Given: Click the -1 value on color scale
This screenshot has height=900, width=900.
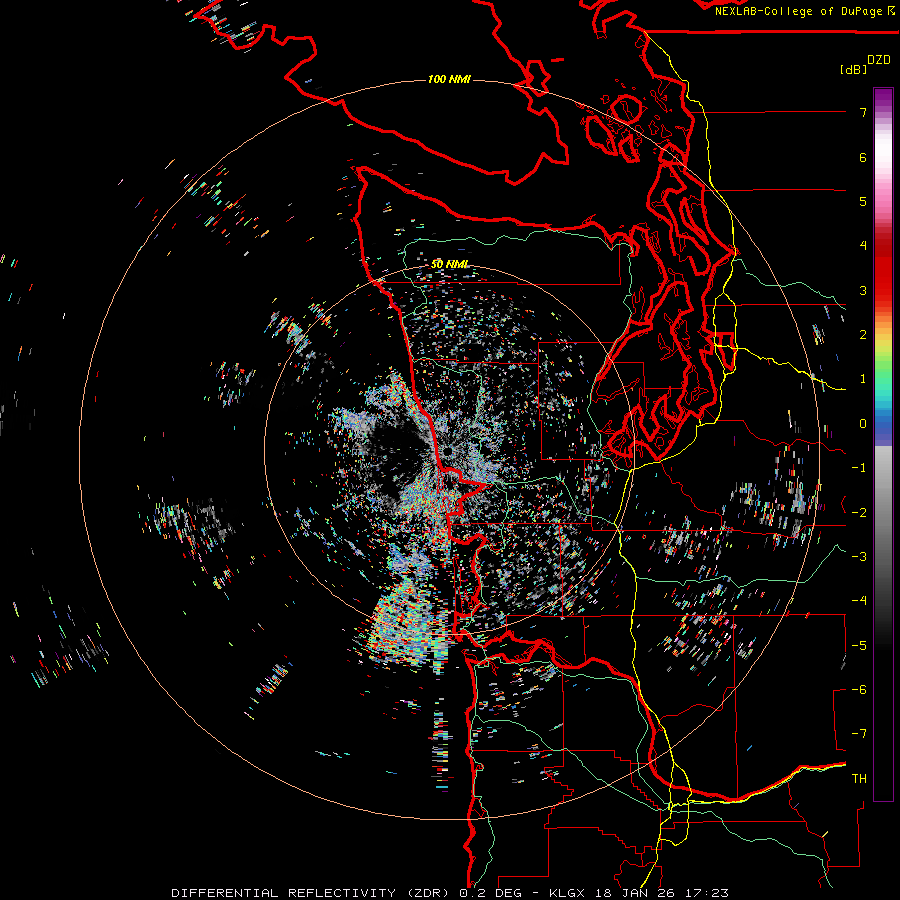Looking at the screenshot, I should coord(859,468).
